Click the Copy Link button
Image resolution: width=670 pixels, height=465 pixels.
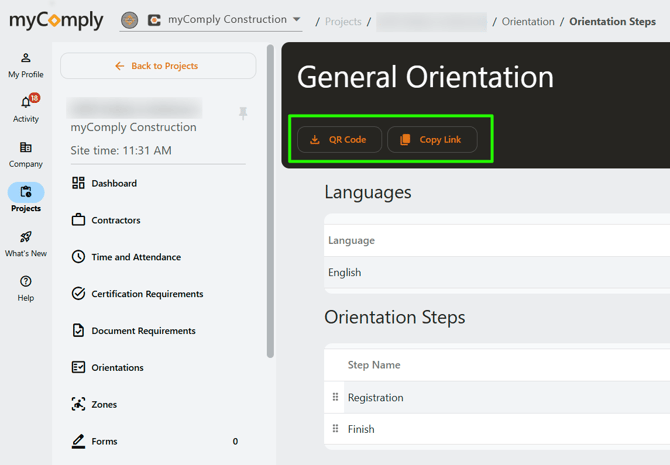pyautogui.click(x=432, y=139)
